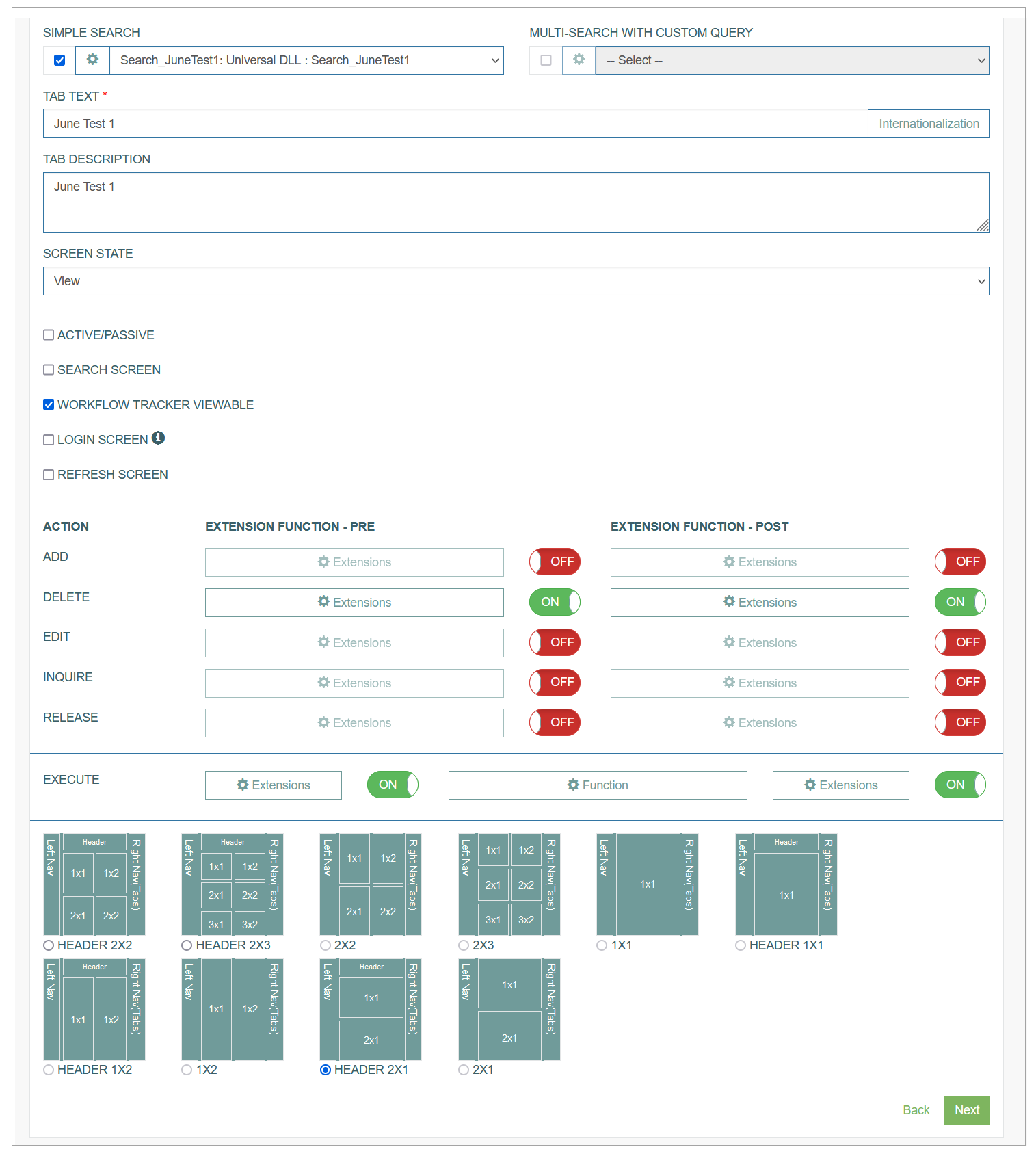The image size is (1036, 1156).
Task: Click the Multi-Search gear icon
Action: click(579, 60)
